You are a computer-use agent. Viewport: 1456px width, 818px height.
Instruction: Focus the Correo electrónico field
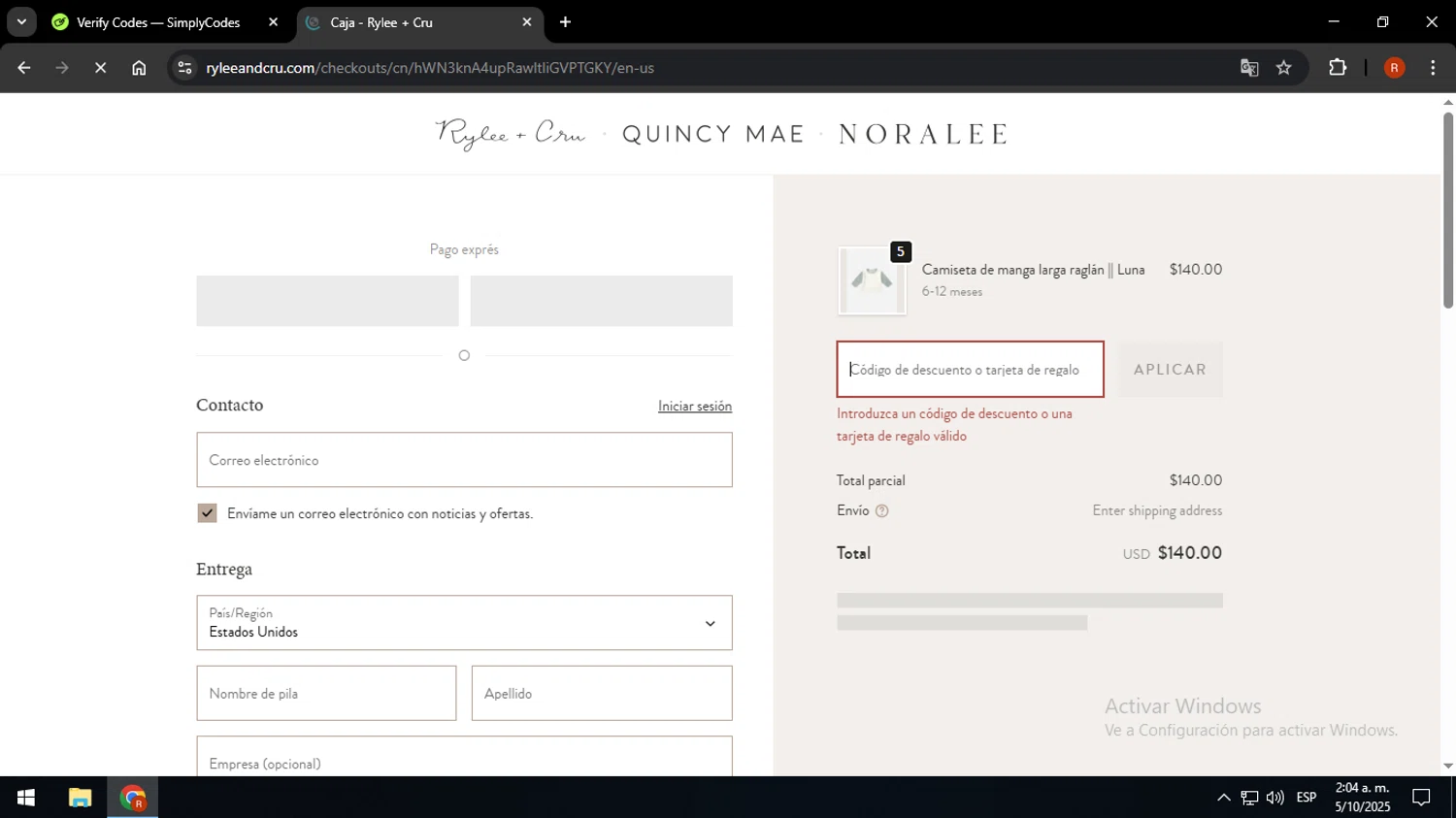464,460
